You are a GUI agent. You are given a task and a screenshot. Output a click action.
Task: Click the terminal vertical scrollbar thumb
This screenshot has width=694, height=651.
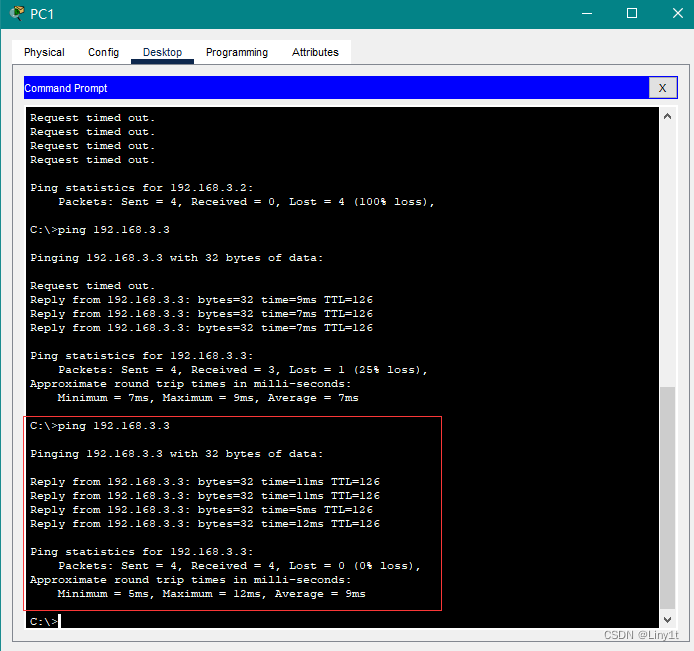point(667,498)
